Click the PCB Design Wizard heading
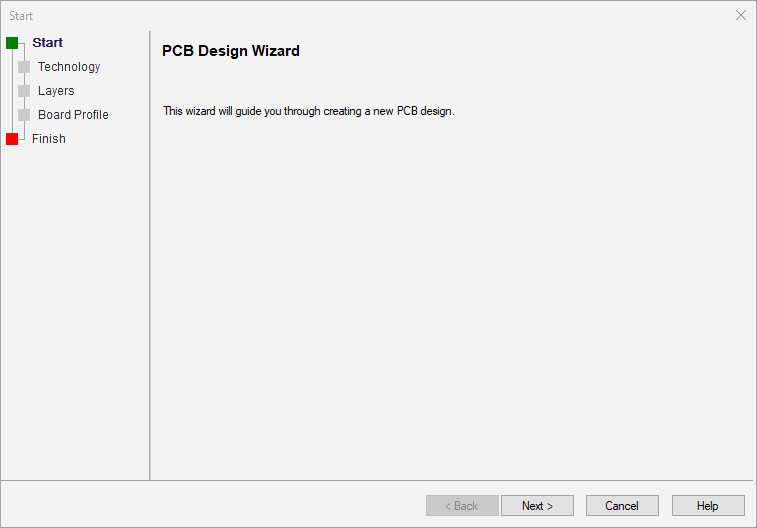 point(231,51)
